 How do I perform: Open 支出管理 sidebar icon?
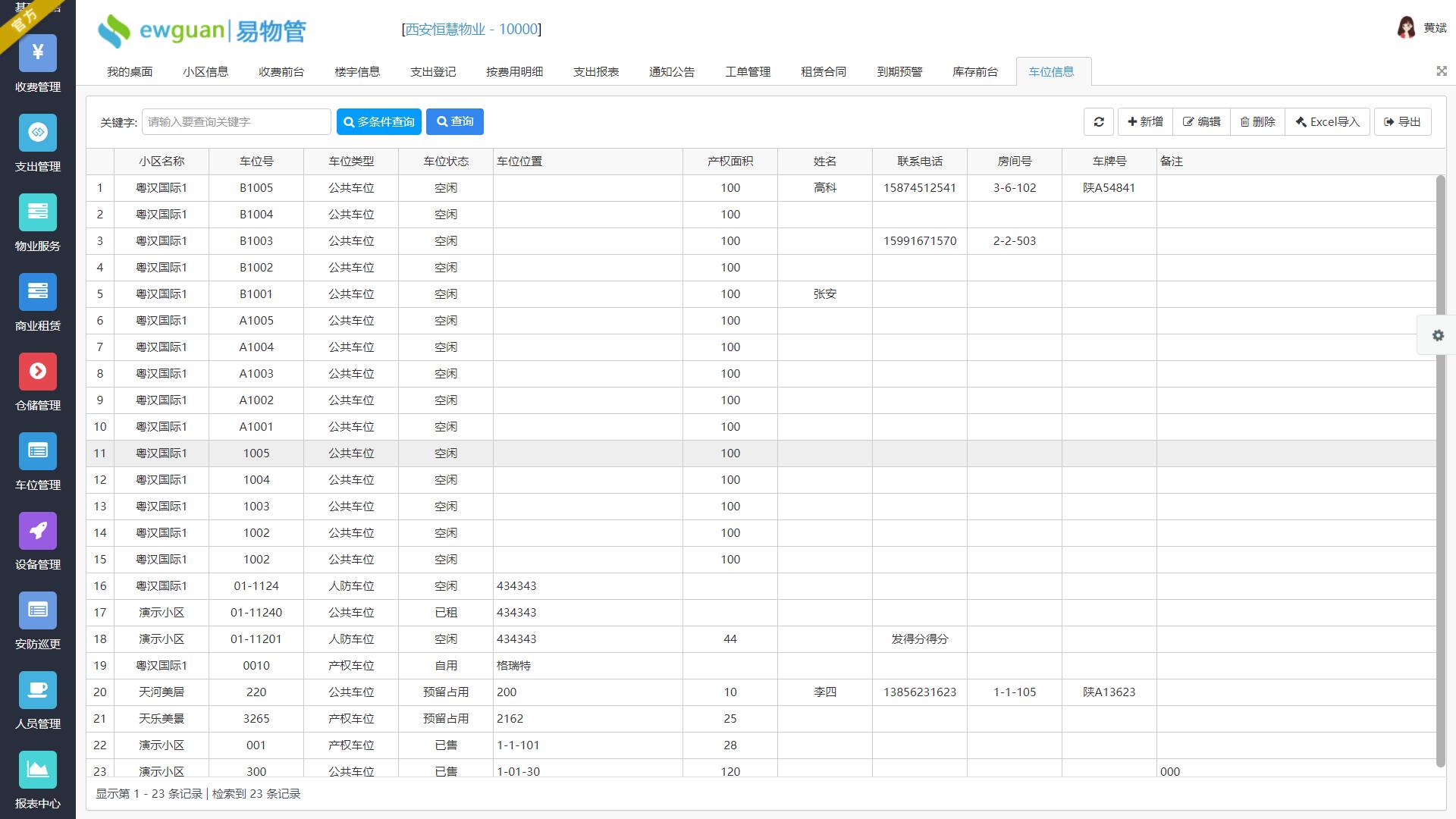click(38, 133)
